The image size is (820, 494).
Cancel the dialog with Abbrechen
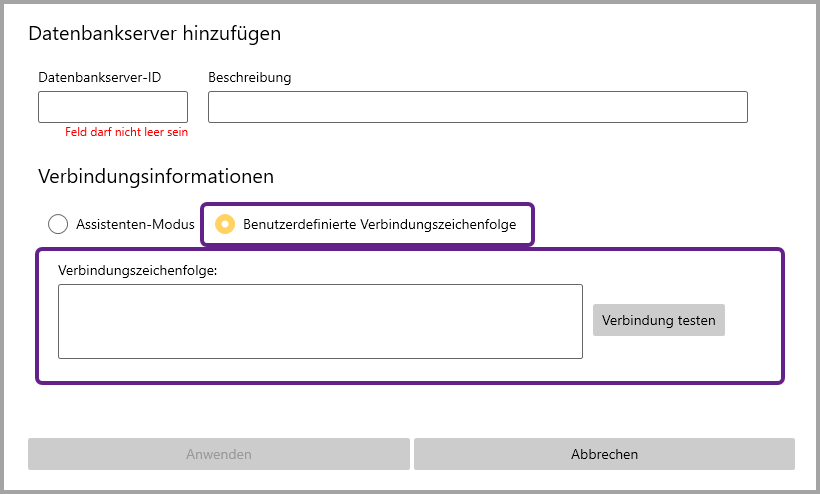click(604, 454)
